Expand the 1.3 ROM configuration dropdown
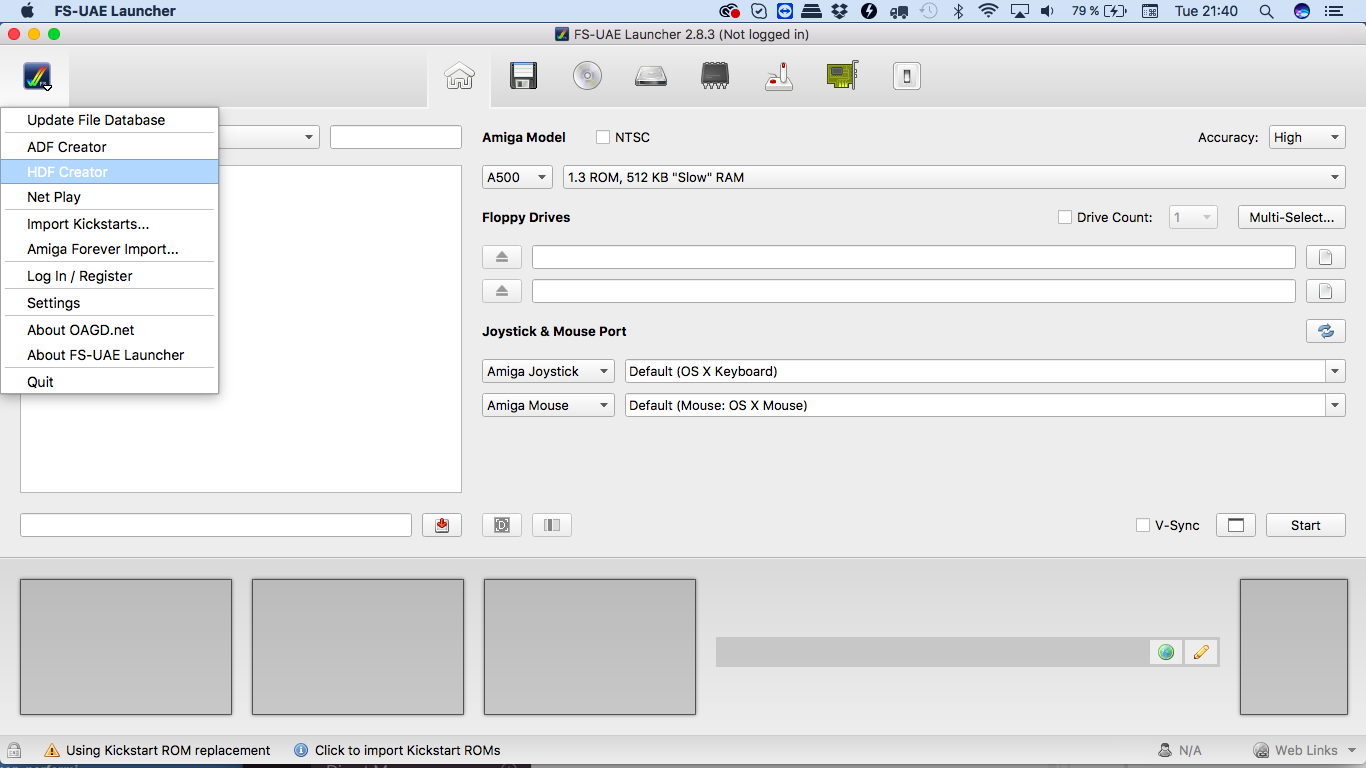The height and width of the screenshot is (768, 1366). (x=955, y=177)
